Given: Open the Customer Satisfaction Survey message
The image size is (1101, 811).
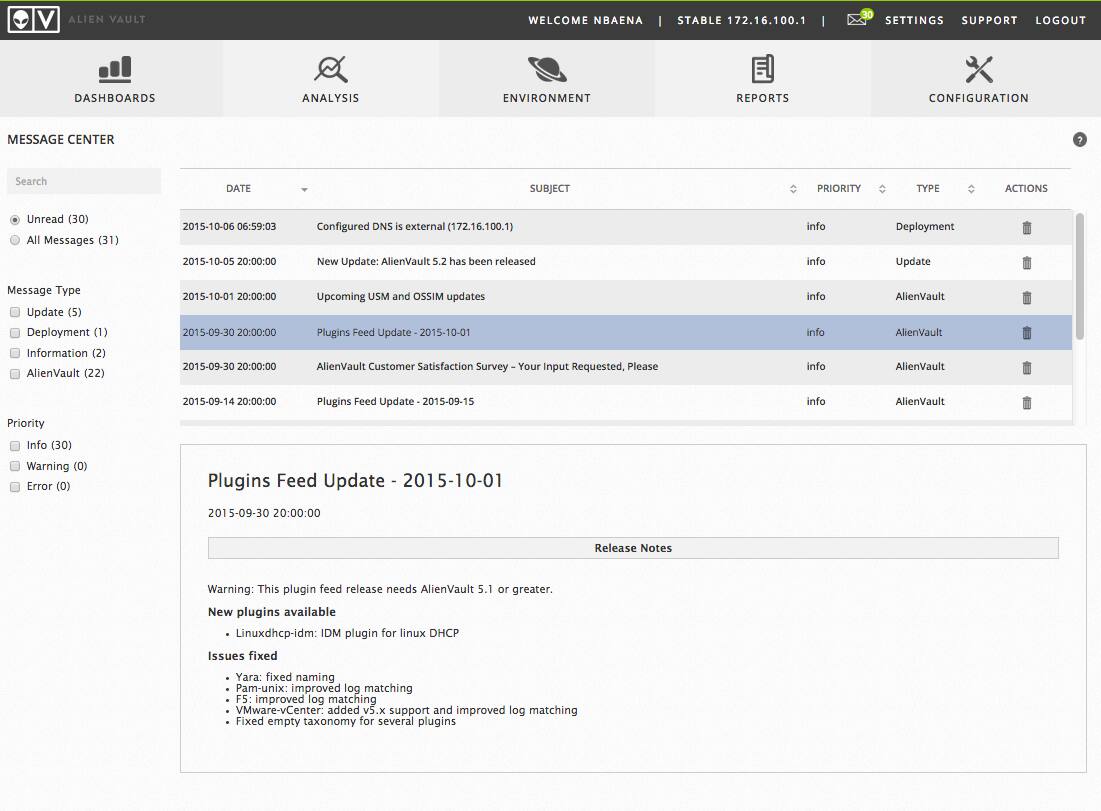Looking at the screenshot, I should (487, 367).
